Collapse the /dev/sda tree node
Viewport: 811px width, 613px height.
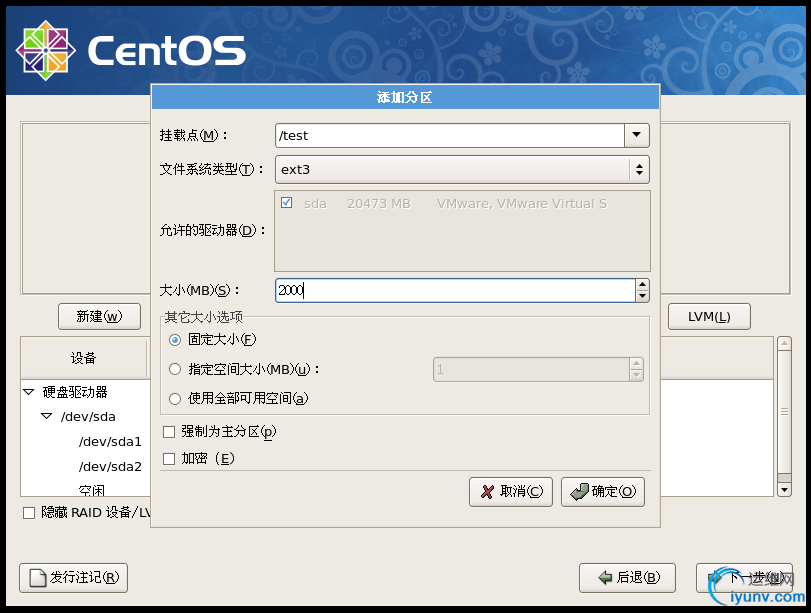[x=47, y=416]
